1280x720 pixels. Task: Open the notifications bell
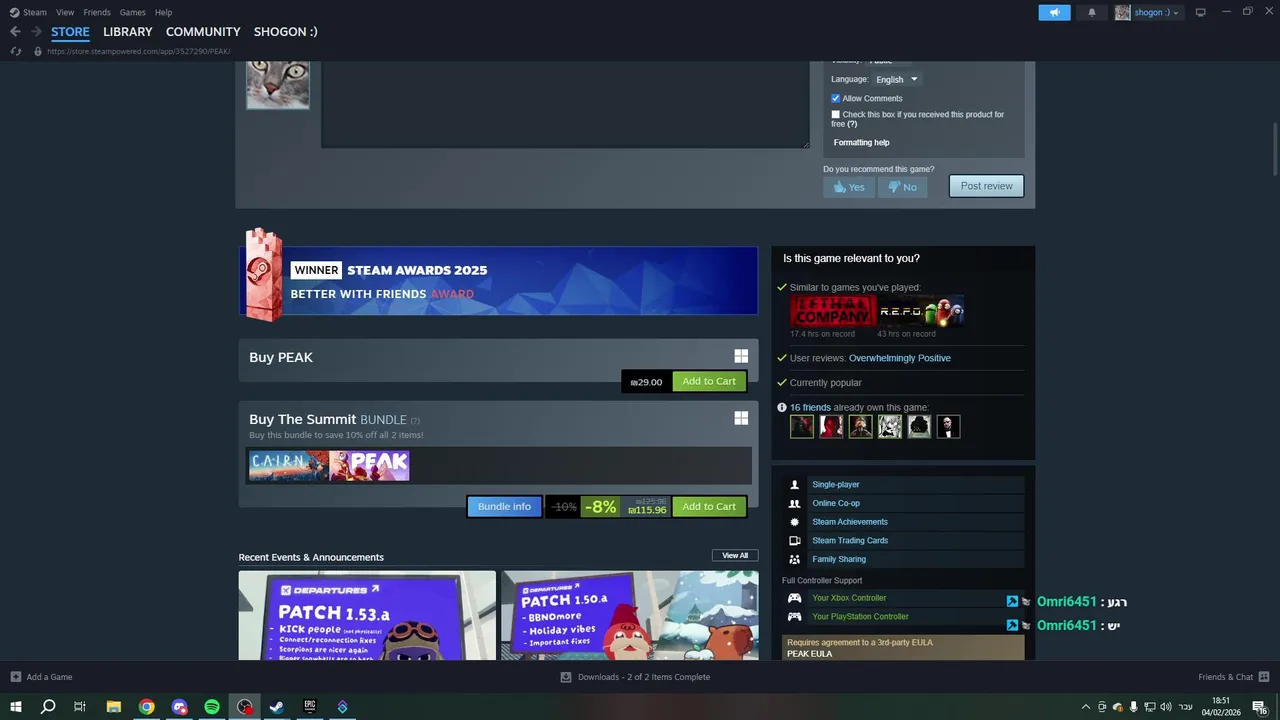pyautogui.click(x=1091, y=12)
